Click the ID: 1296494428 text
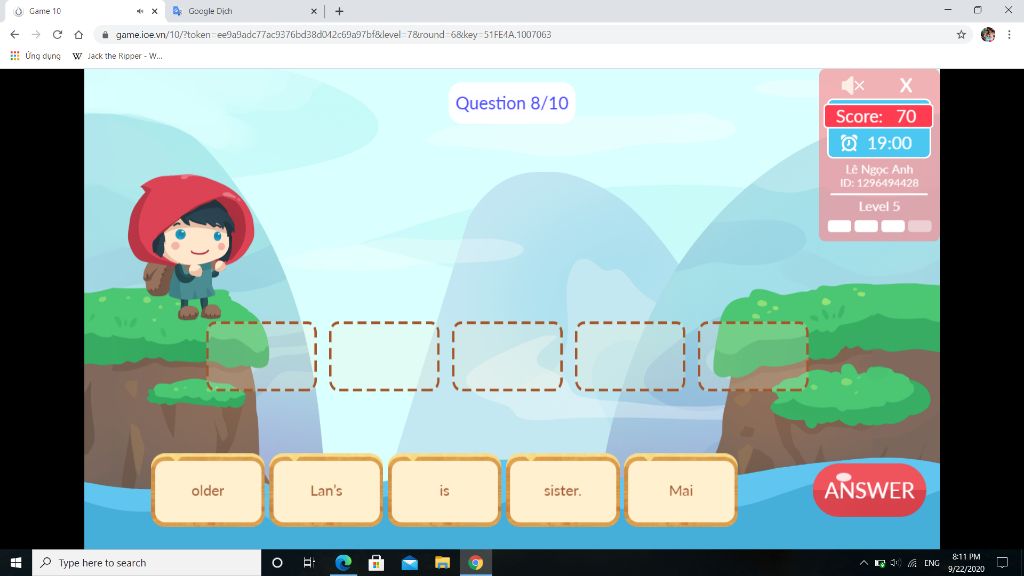This screenshot has height=576, width=1024. pyautogui.click(x=879, y=183)
